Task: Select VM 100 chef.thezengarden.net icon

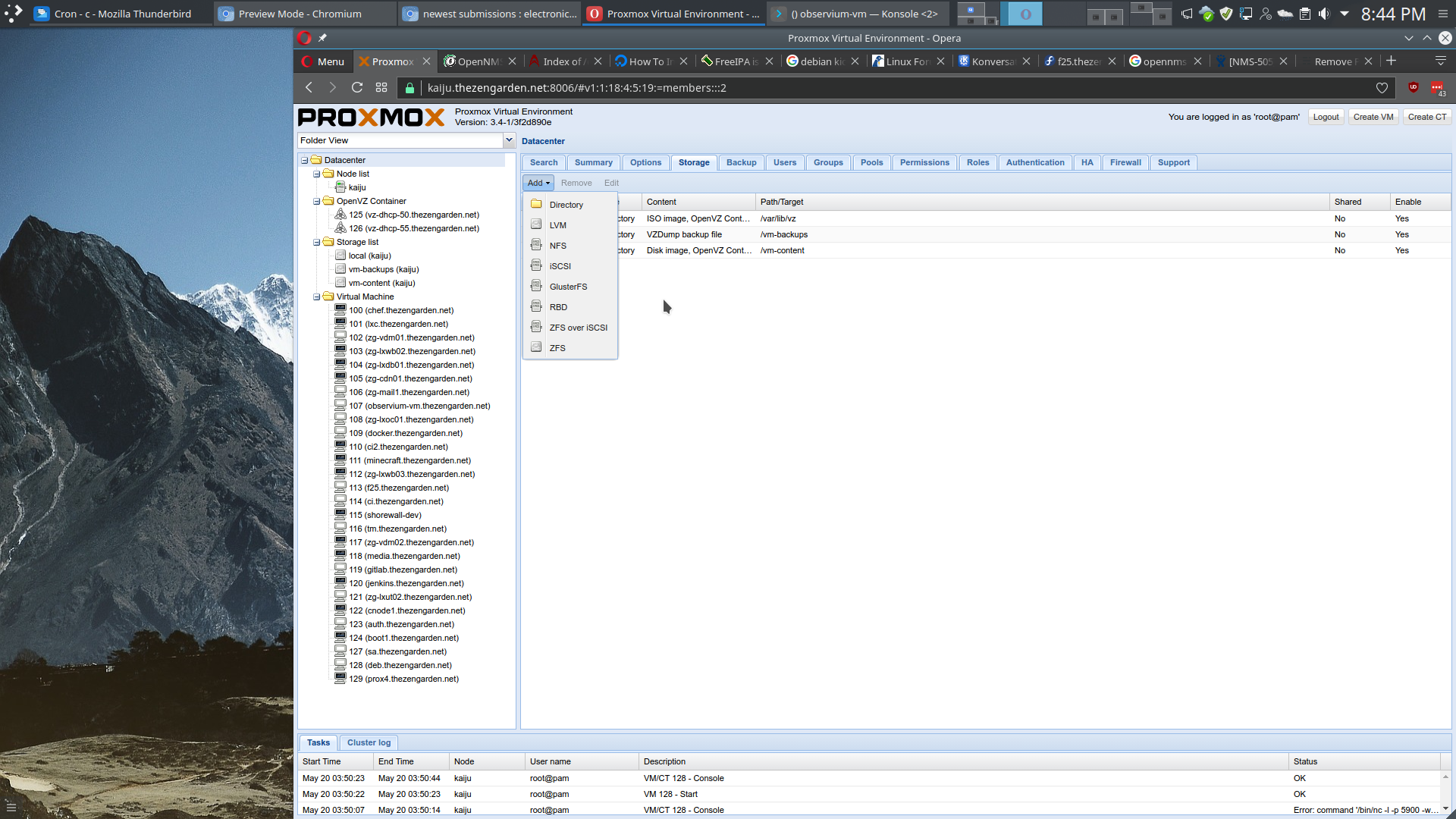Action: point(340,310)
